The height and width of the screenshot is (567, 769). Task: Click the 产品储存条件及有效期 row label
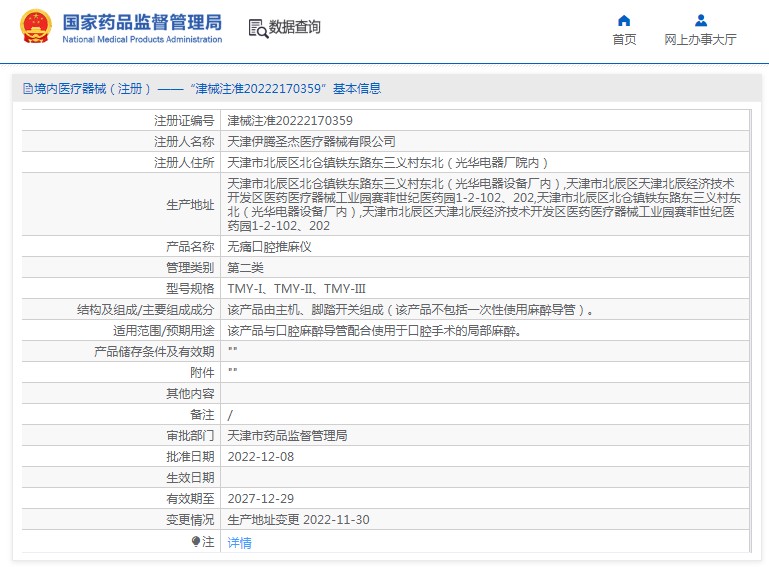tap(154, 352)
